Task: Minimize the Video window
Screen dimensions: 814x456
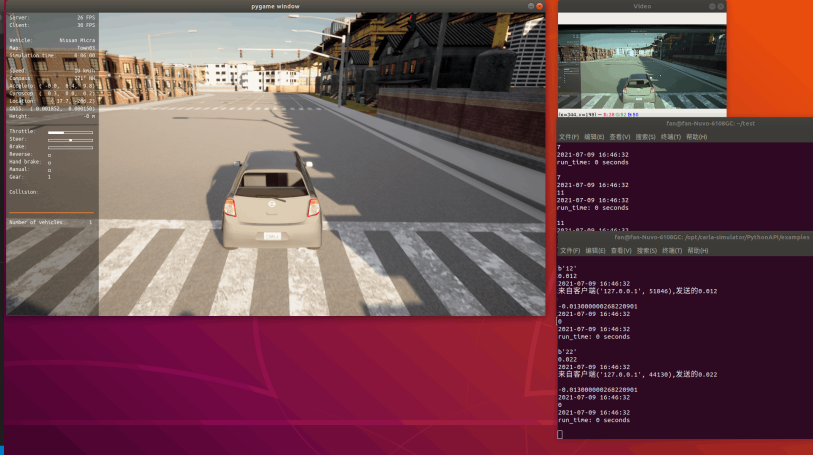Action: point(712,6)
